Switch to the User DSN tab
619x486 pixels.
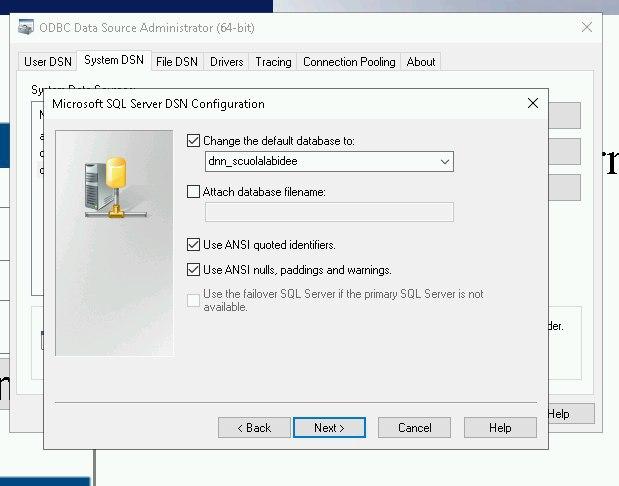48,62
